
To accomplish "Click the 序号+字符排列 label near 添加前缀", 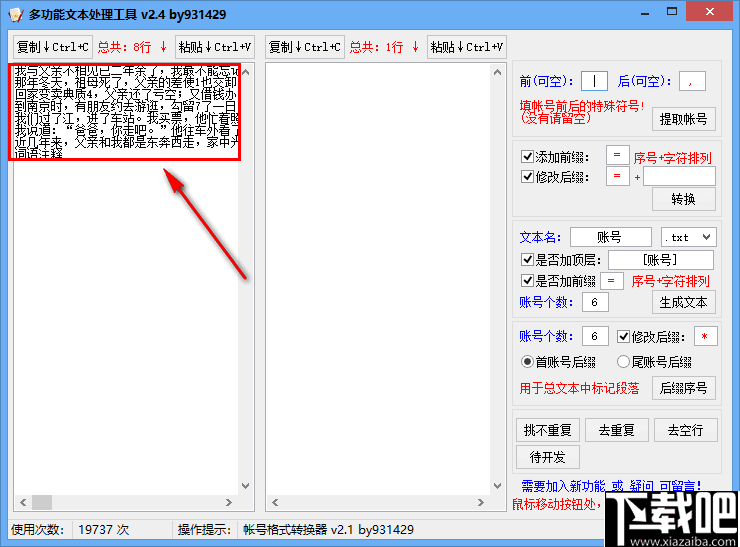I will pyautogui.click(x=672, y=158).
